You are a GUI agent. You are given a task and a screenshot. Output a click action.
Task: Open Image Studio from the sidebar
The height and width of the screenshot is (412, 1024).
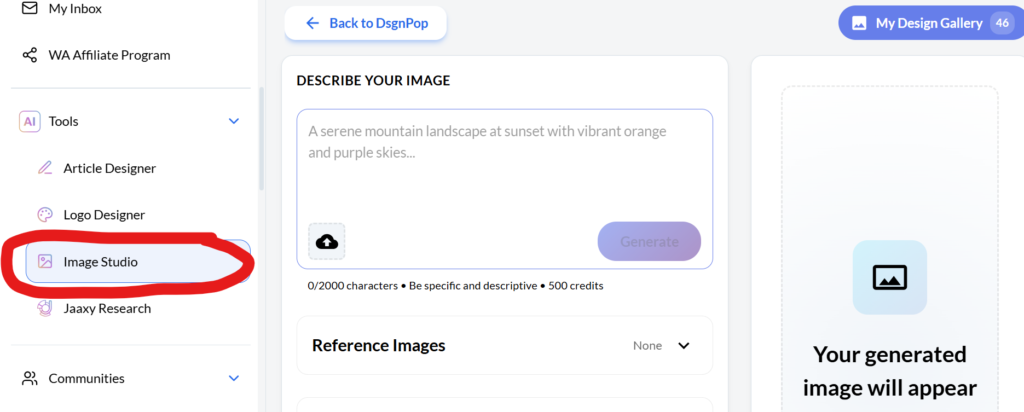100,262
